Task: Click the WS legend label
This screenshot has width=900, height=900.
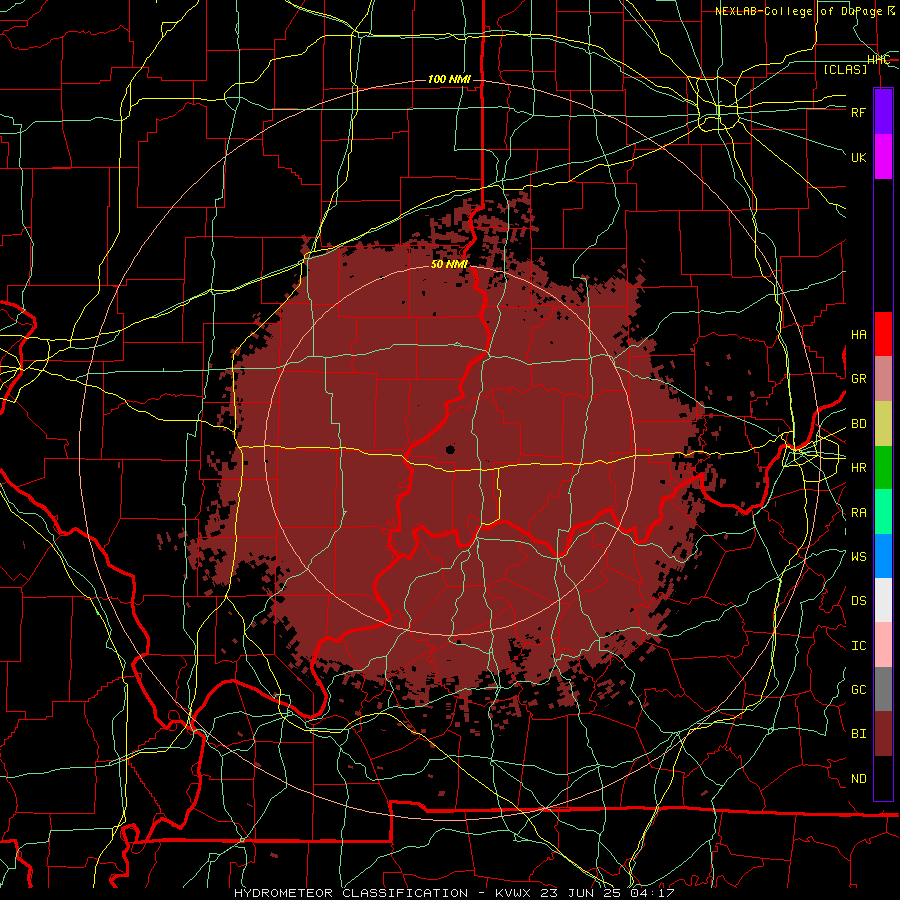Action: click(x=858, y=557)
